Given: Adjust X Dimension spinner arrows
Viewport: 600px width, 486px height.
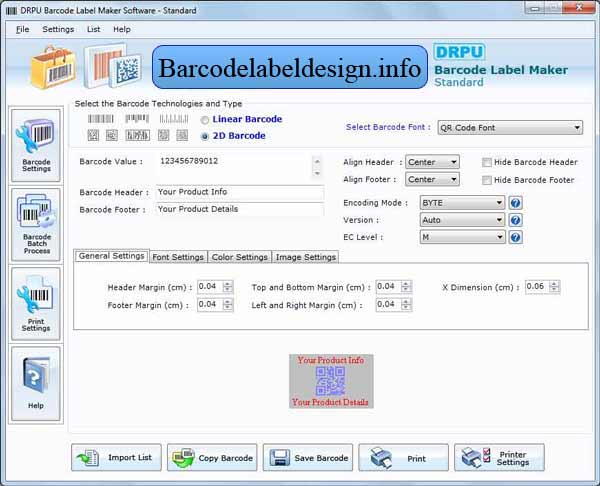Looking at the screenshot, I should (554, 287).
